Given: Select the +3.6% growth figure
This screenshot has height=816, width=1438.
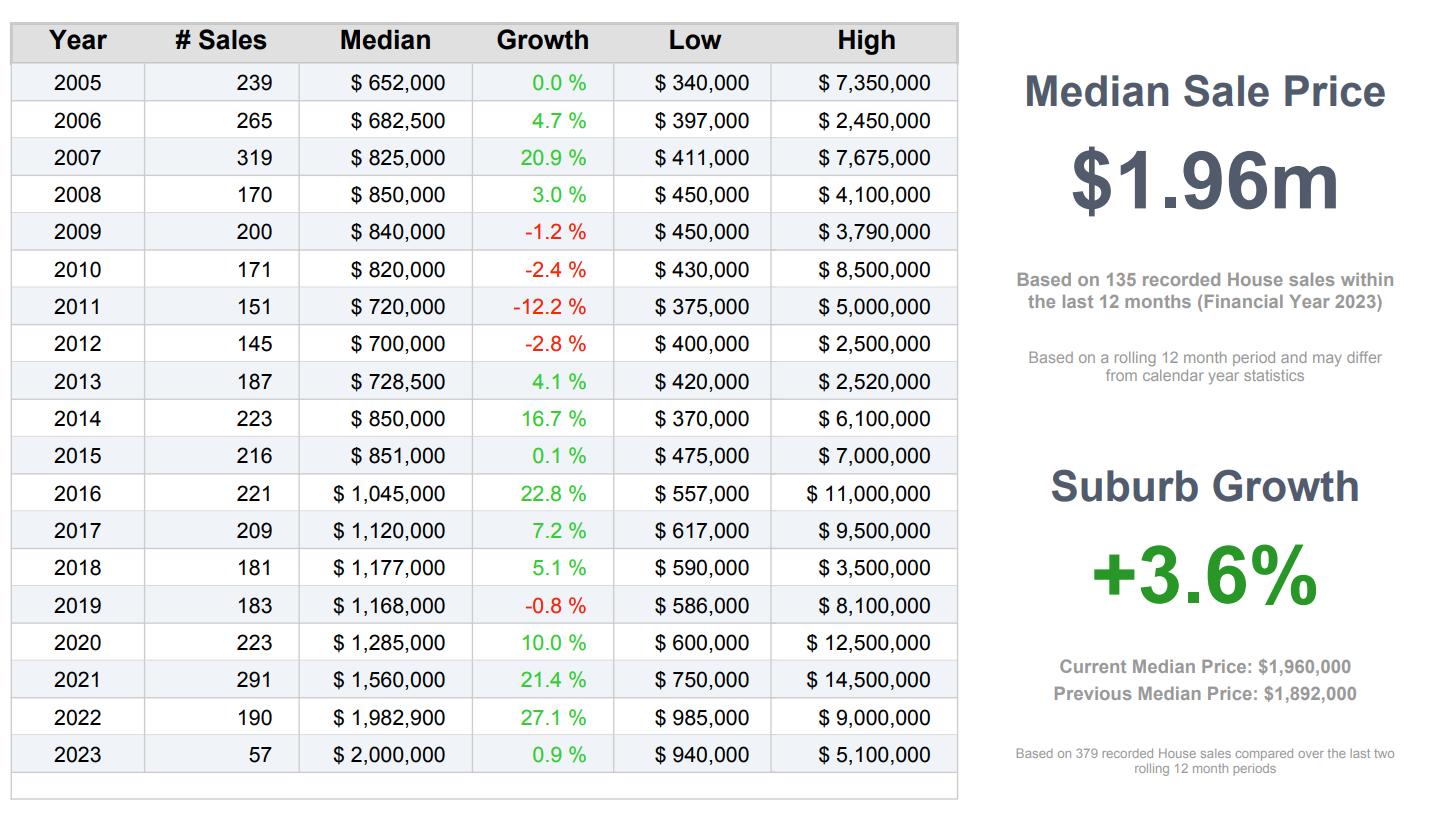Looking at the screenshot, I should click(1204, 576).
